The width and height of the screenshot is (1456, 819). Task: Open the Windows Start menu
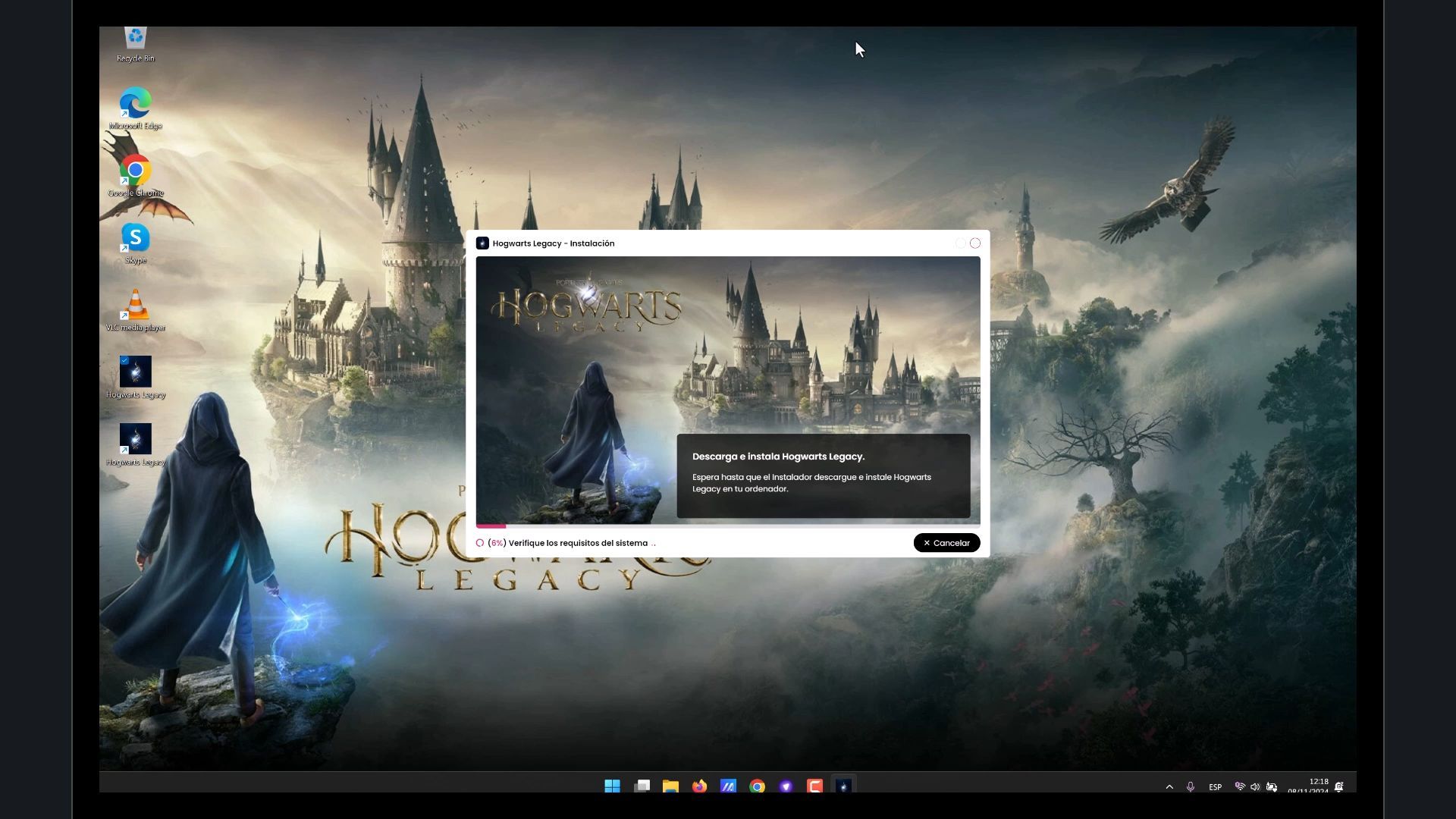pyautogui.click(x=613, y=786)
